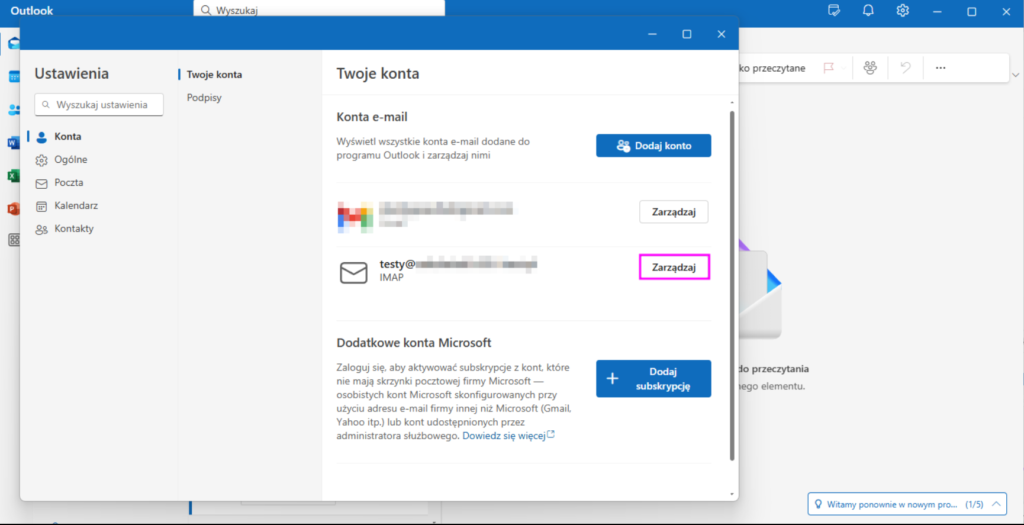Open Ogólne settings category

click(x=70, y=160)
